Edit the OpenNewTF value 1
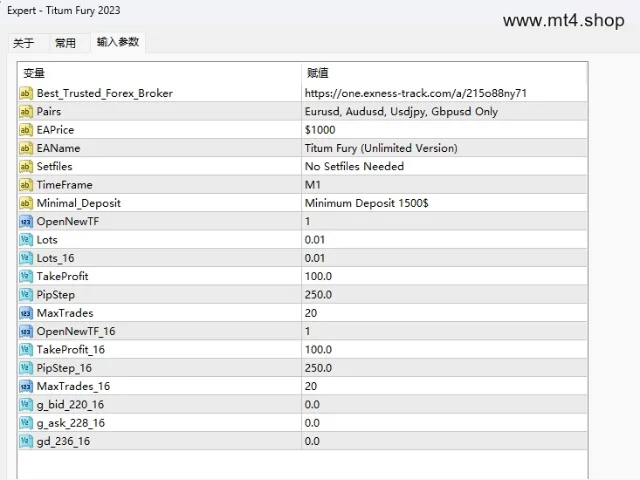 click(444, 221)
